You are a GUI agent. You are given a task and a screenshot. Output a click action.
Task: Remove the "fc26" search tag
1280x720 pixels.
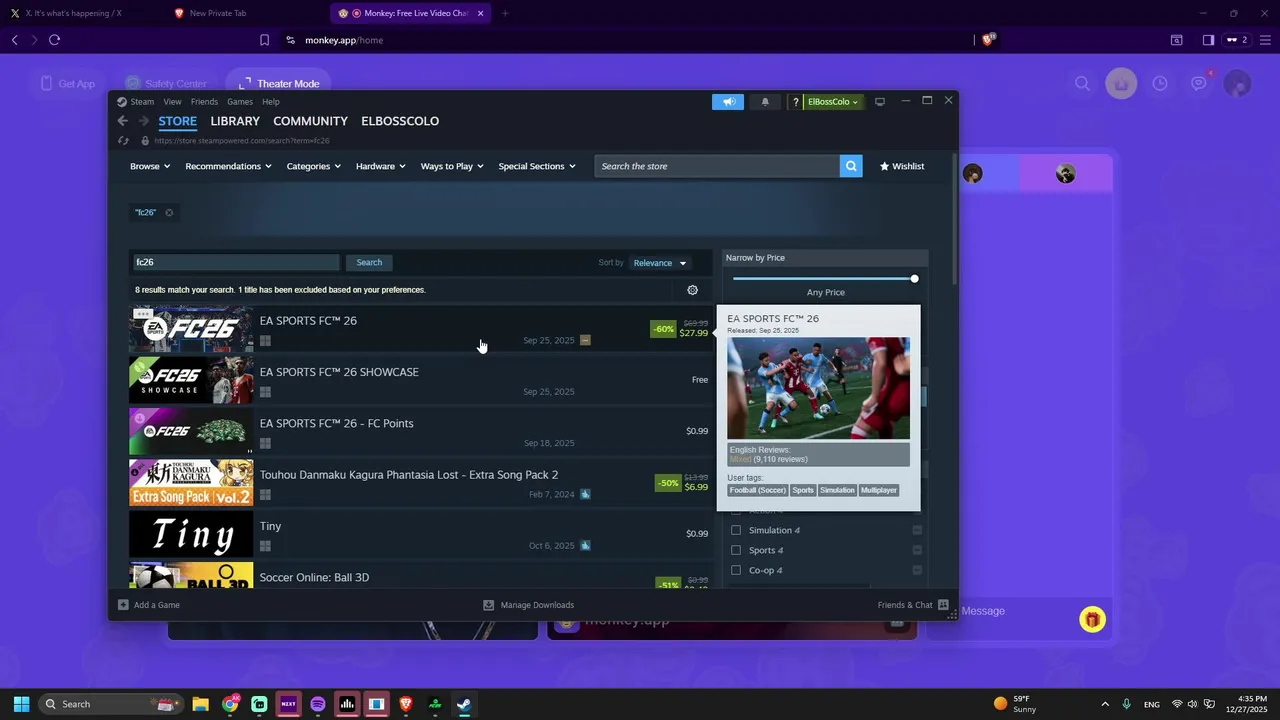(169, 212)
